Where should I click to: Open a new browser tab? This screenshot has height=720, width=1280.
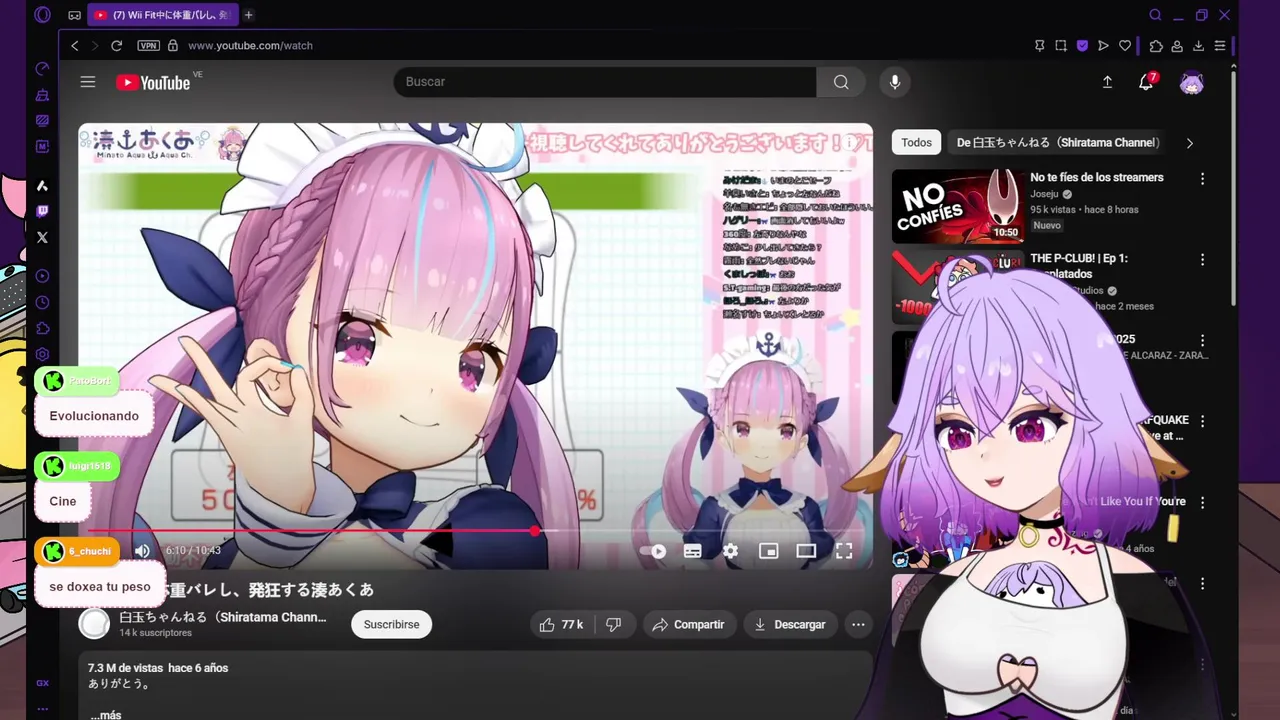coord(248,15)
